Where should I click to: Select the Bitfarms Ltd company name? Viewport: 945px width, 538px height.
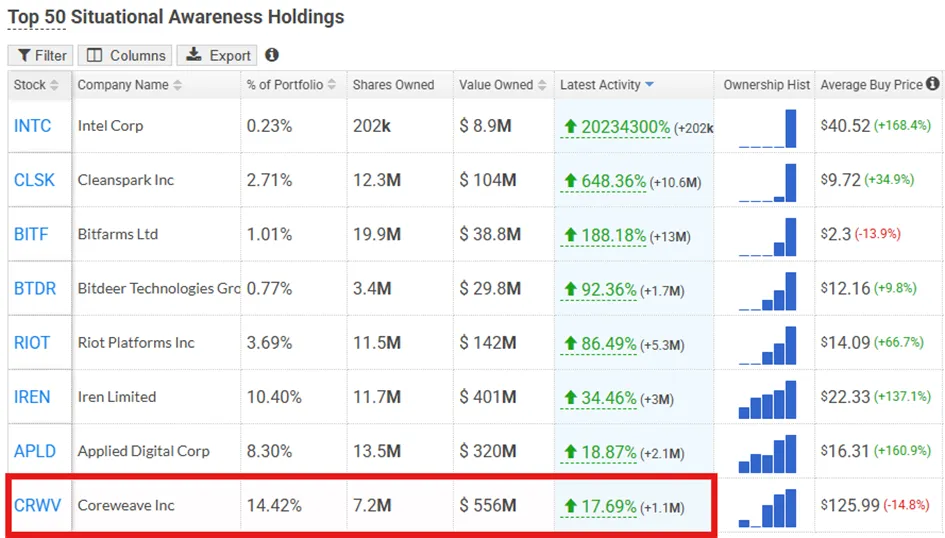pos(118,234)
